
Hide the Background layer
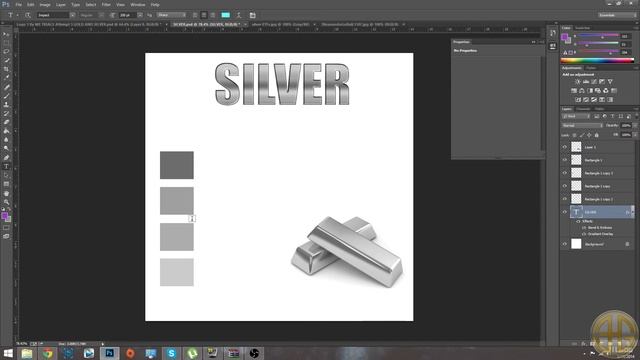(565, 244)
